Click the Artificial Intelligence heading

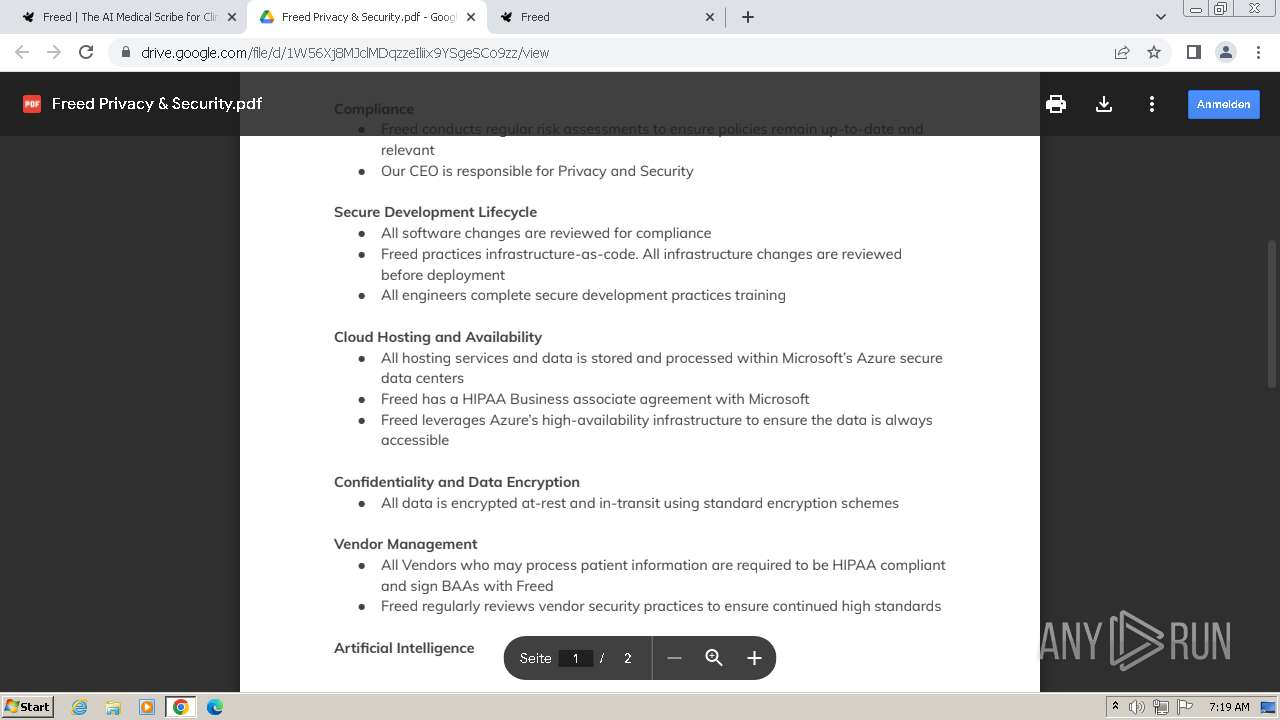[404, 648]
